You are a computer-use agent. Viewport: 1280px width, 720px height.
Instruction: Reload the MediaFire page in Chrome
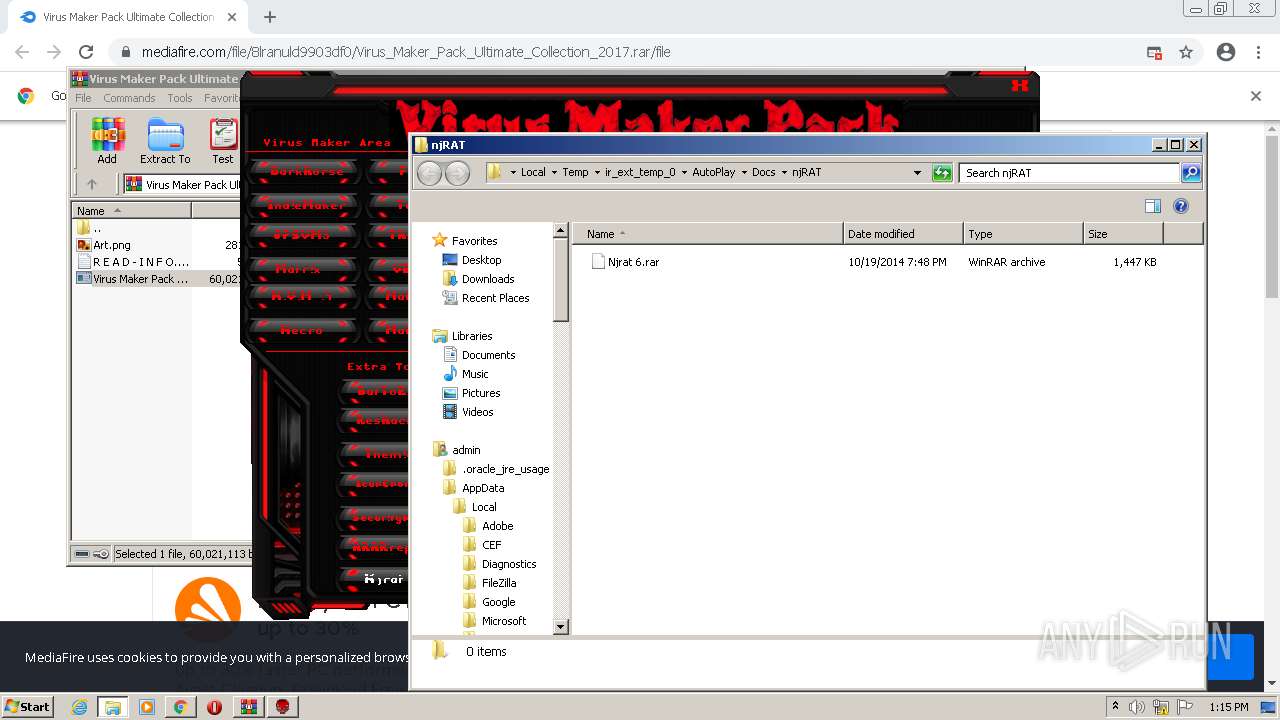click(86, 52)
